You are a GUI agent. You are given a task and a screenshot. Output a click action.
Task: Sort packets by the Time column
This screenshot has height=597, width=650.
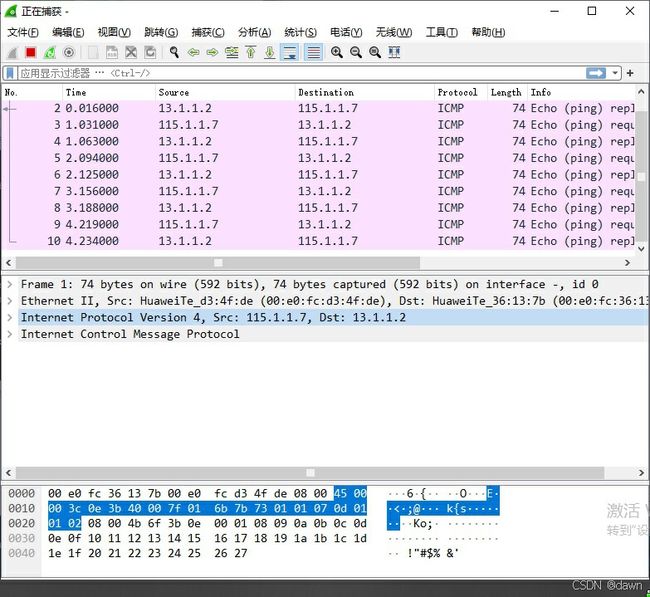coord(109,92)
